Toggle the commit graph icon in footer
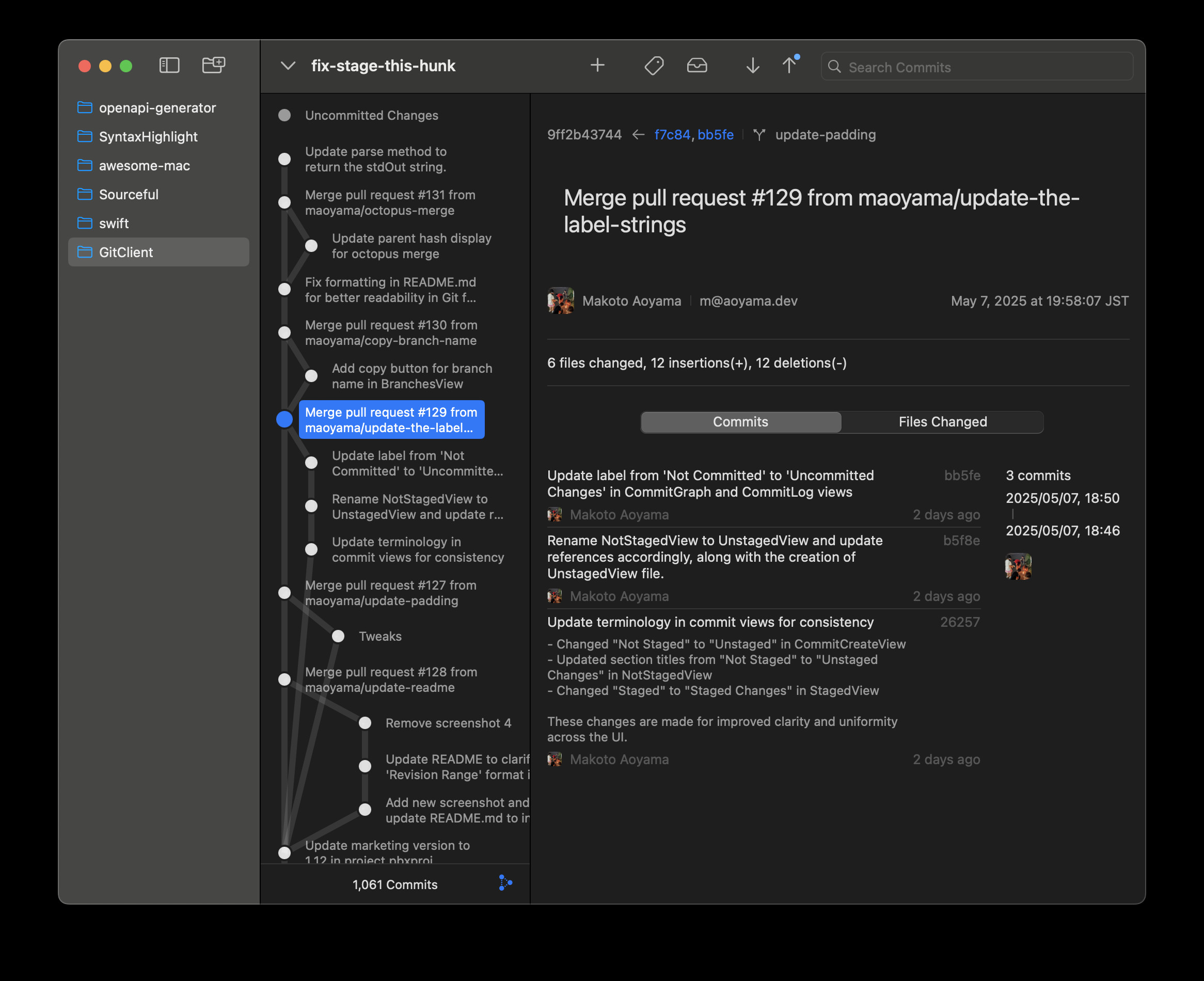This screenshot has height=981, width=1204. point(505,883)
